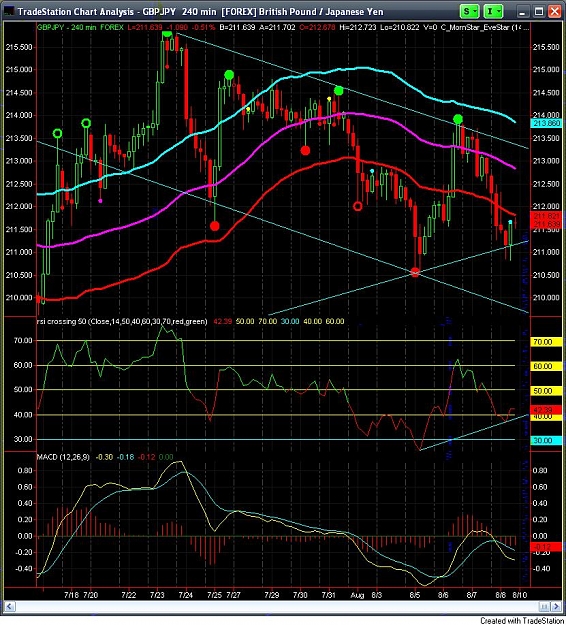Viewport: 566px width, 625px height.
Task: Click the A=211.702 ask value
Action: tap(277, 27)
